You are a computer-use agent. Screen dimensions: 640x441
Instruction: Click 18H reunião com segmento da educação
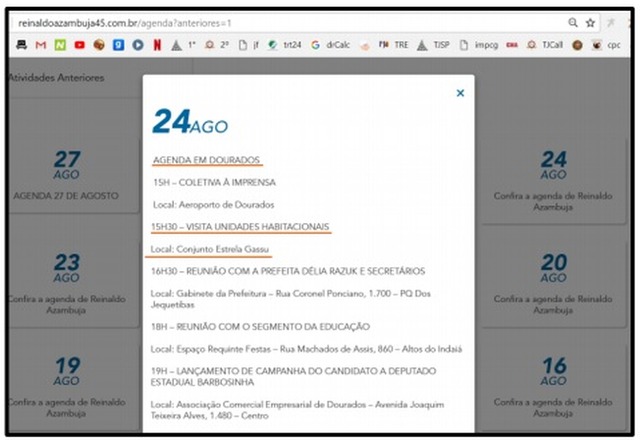pos(260,327)
